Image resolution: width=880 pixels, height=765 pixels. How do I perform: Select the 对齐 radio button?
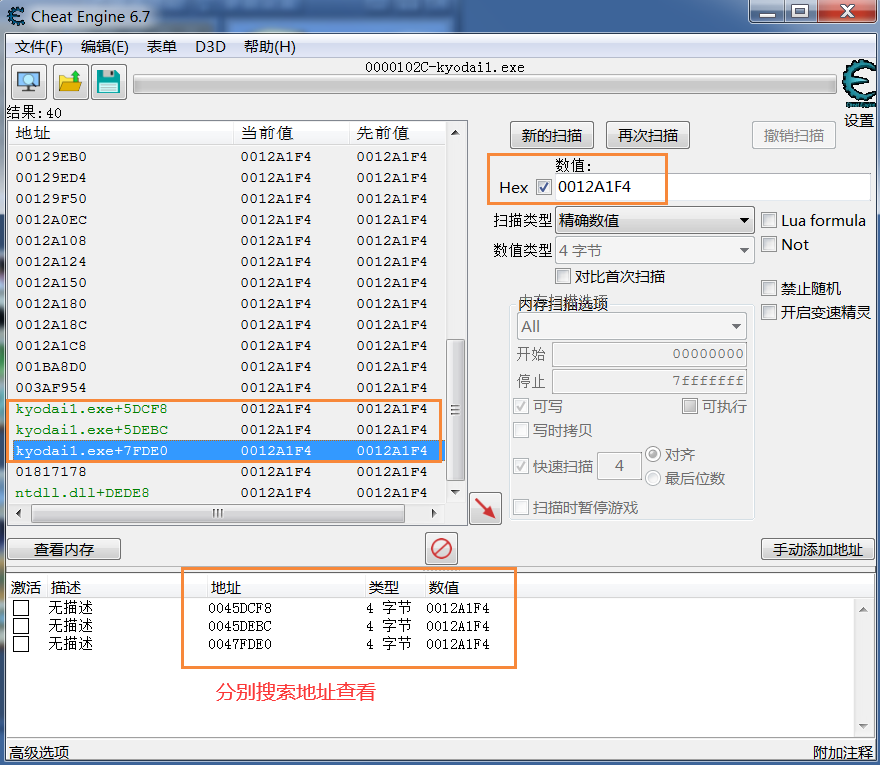pyautogui.click(x=653, y=453)
